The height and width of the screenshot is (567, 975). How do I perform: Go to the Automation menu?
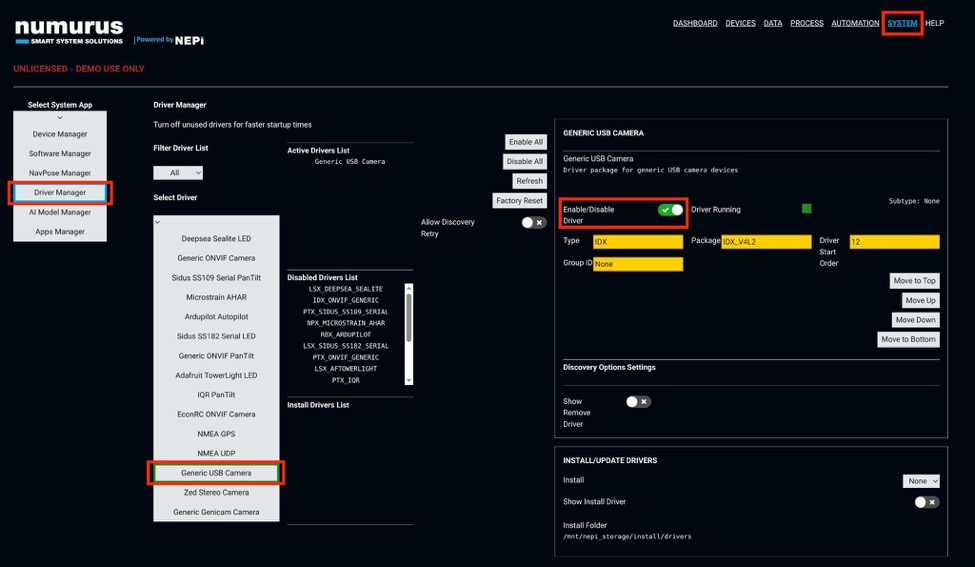(x=855, y=23)
